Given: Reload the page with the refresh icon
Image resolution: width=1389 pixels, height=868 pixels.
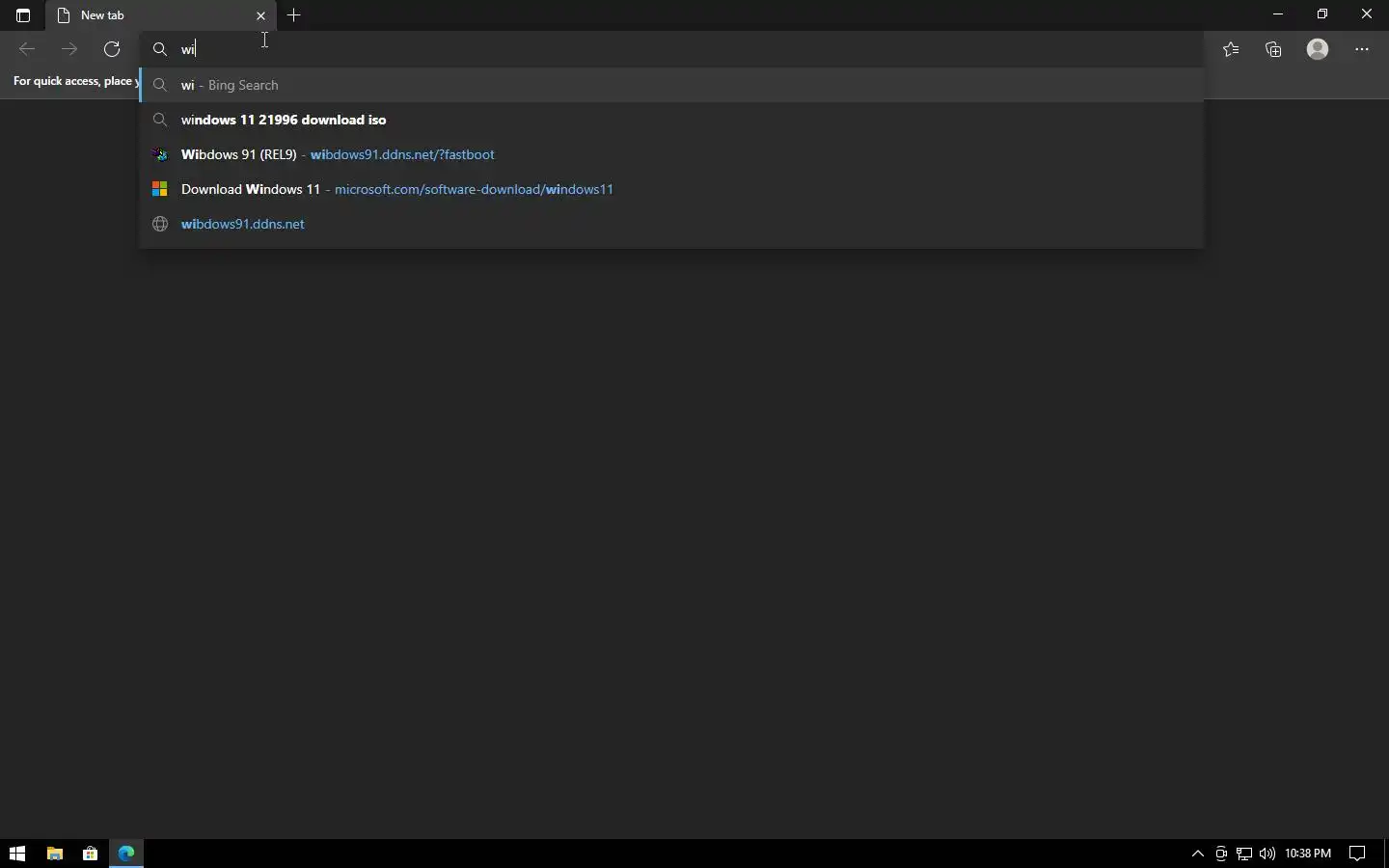Looking at the screenshot, I should 112,49.
